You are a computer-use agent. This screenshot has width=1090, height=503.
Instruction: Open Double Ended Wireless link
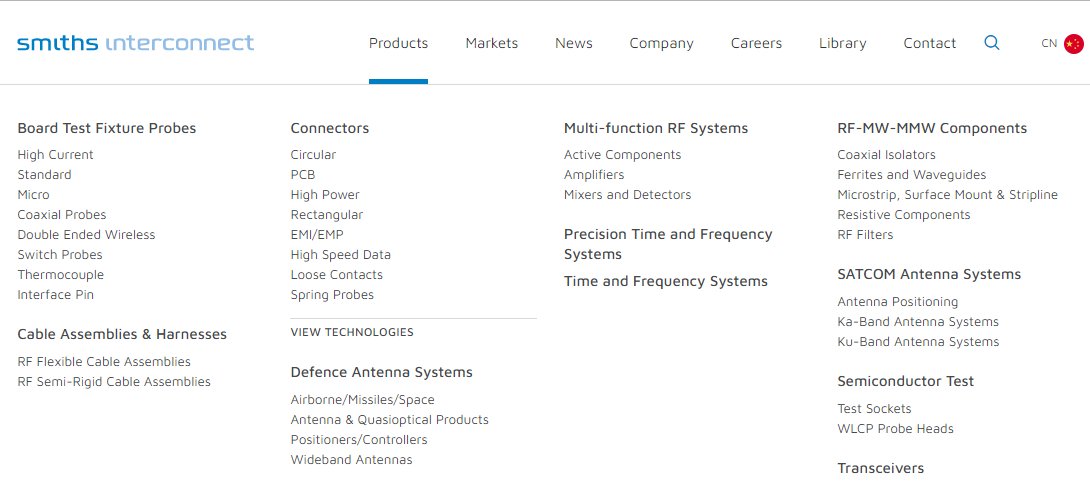coord(86,235)
